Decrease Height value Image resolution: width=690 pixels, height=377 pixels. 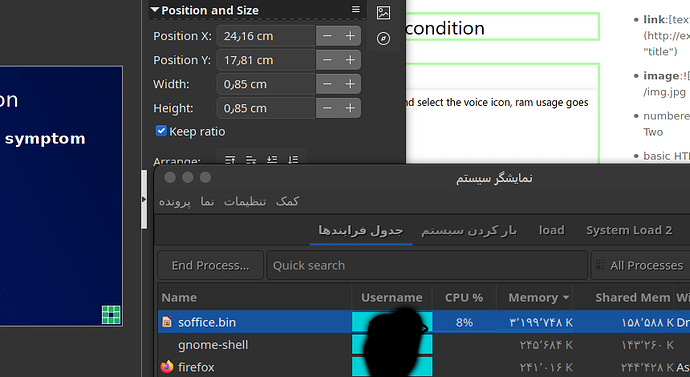point(327,108)
